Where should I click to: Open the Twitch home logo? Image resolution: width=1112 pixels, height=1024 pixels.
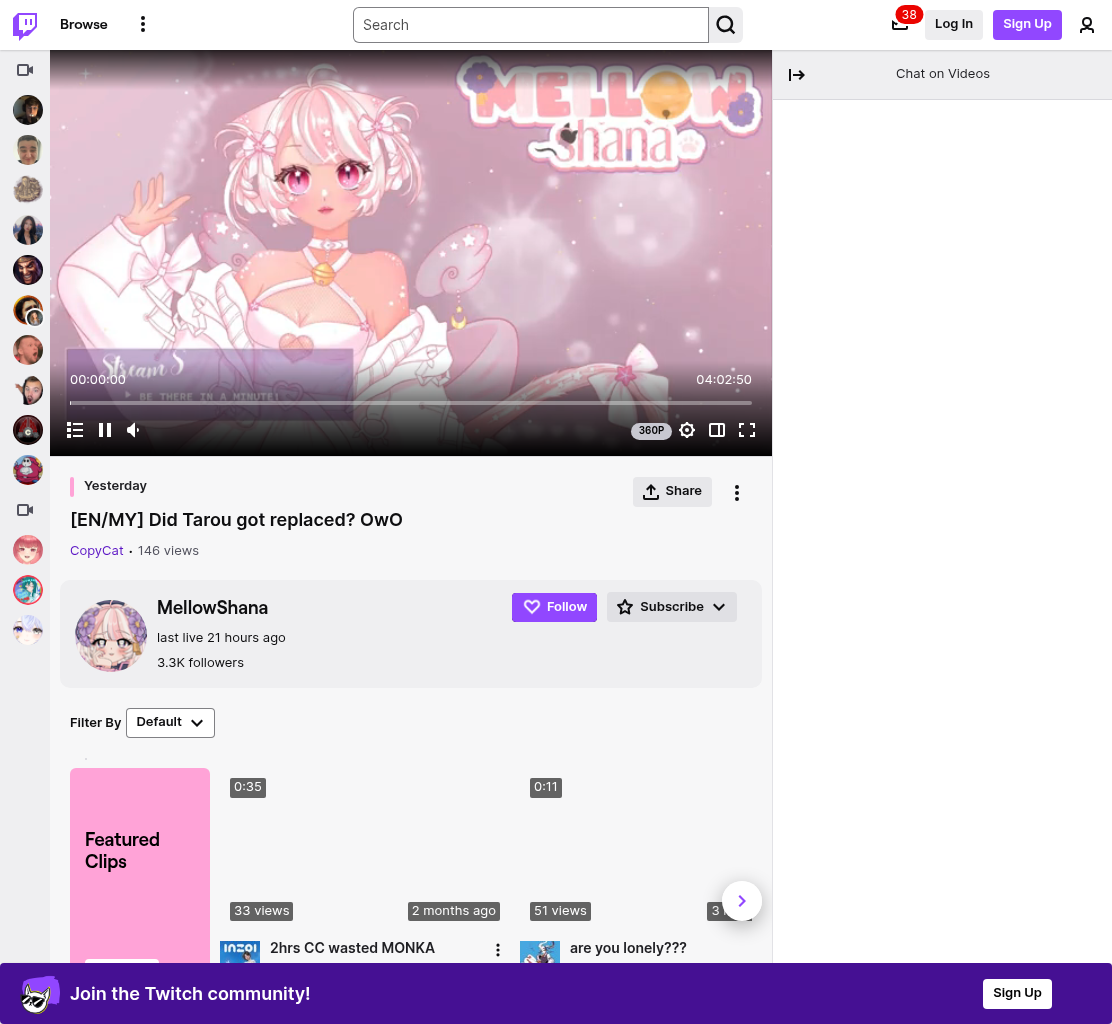[x=26, y=25]
